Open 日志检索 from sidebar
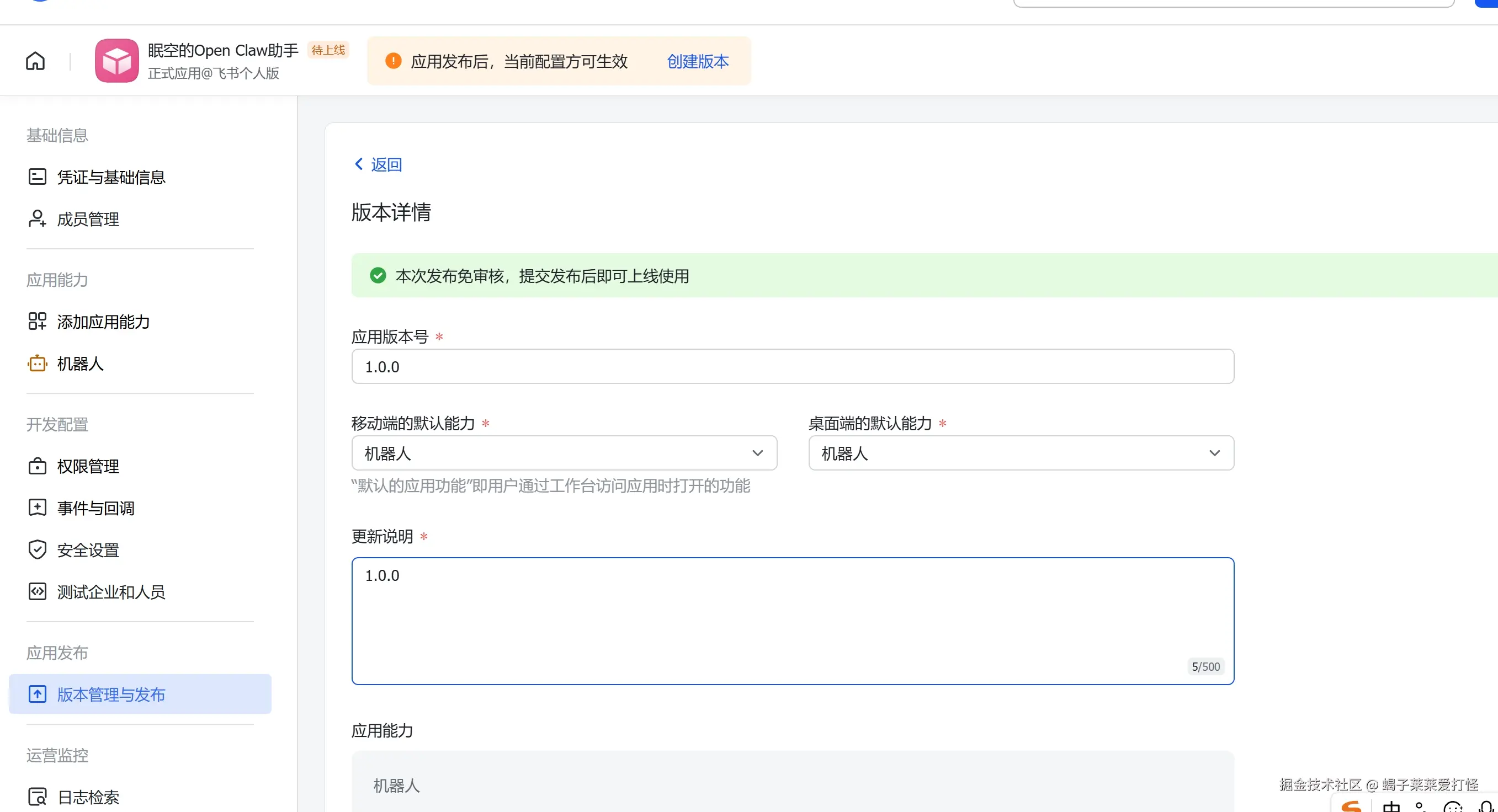Image resolution: width=1498 pixels, height=812 pixels. [88, 797]
